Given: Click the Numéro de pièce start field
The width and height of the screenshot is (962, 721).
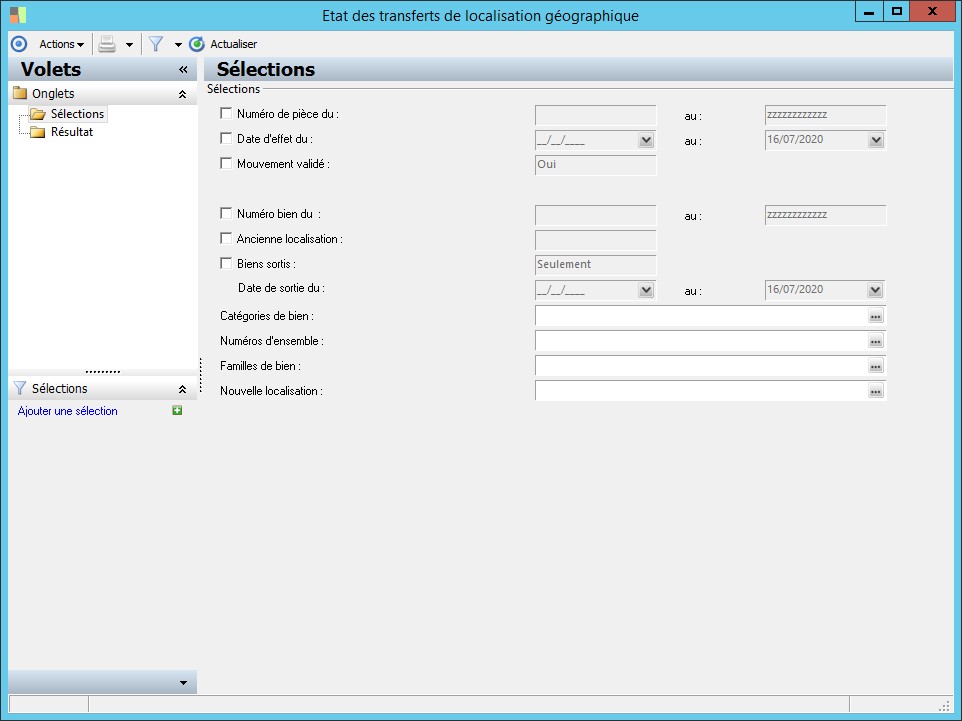Looking at the screenshot, I should [595, 115].
